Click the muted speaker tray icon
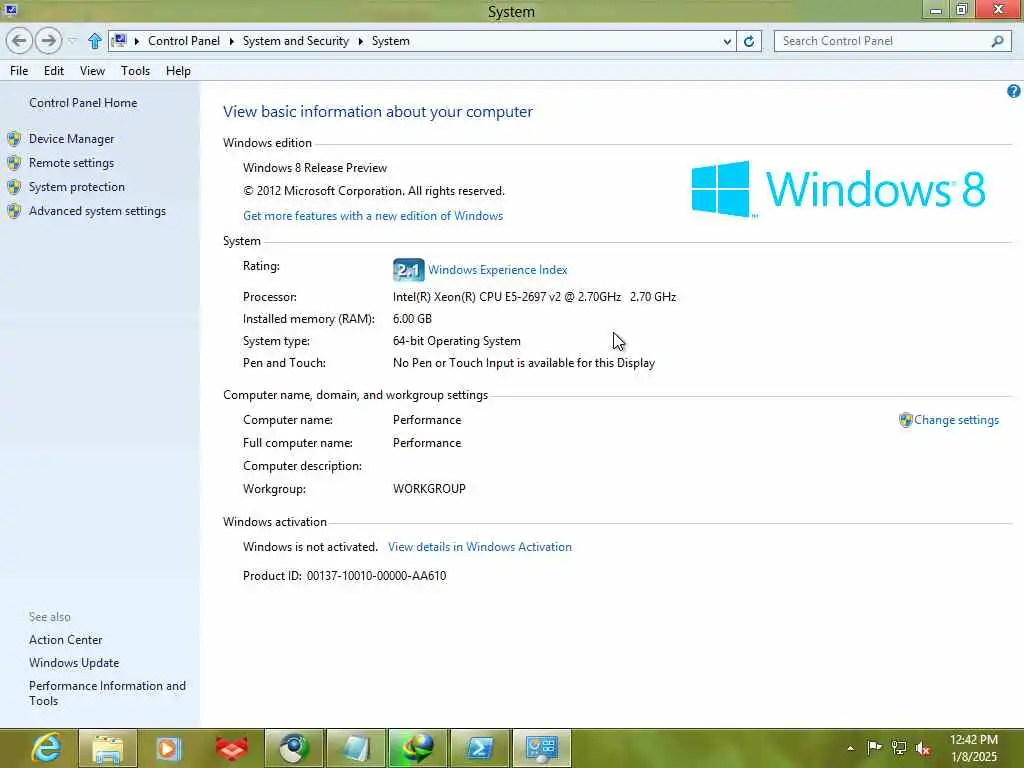 click(923, 748)
